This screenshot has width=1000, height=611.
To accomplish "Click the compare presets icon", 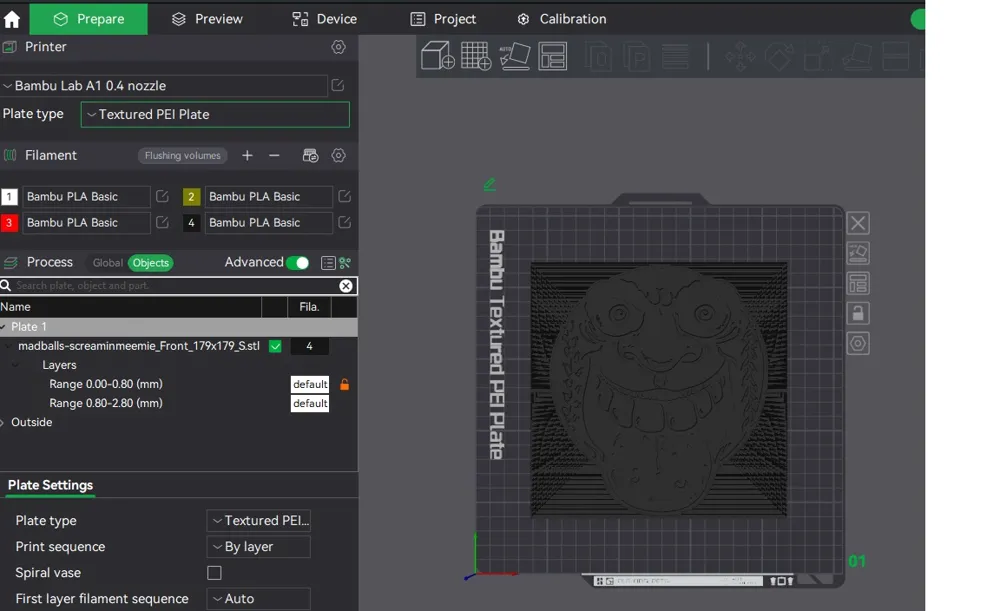I will coord(345,263).
